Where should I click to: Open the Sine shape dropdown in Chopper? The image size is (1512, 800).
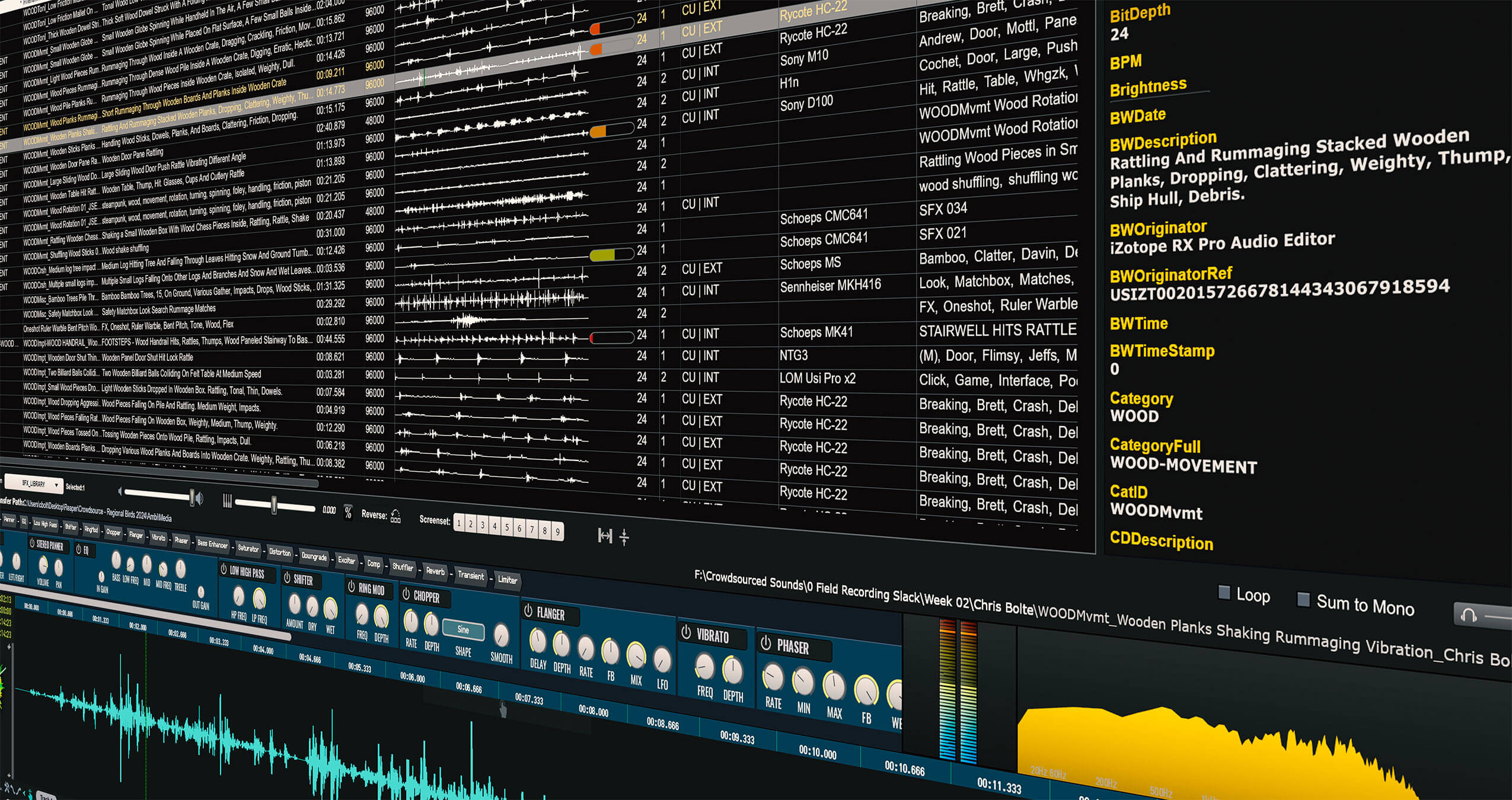[463, 630]
